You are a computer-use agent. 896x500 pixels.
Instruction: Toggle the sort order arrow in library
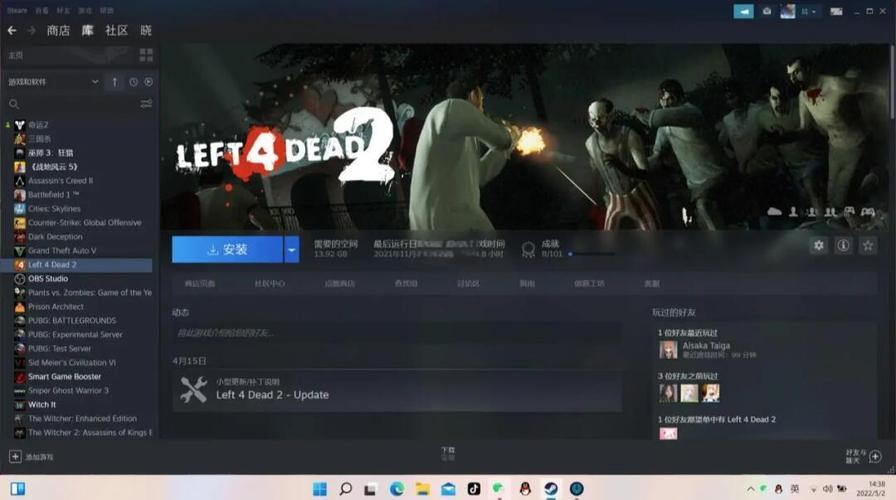(x=115, y=82)
